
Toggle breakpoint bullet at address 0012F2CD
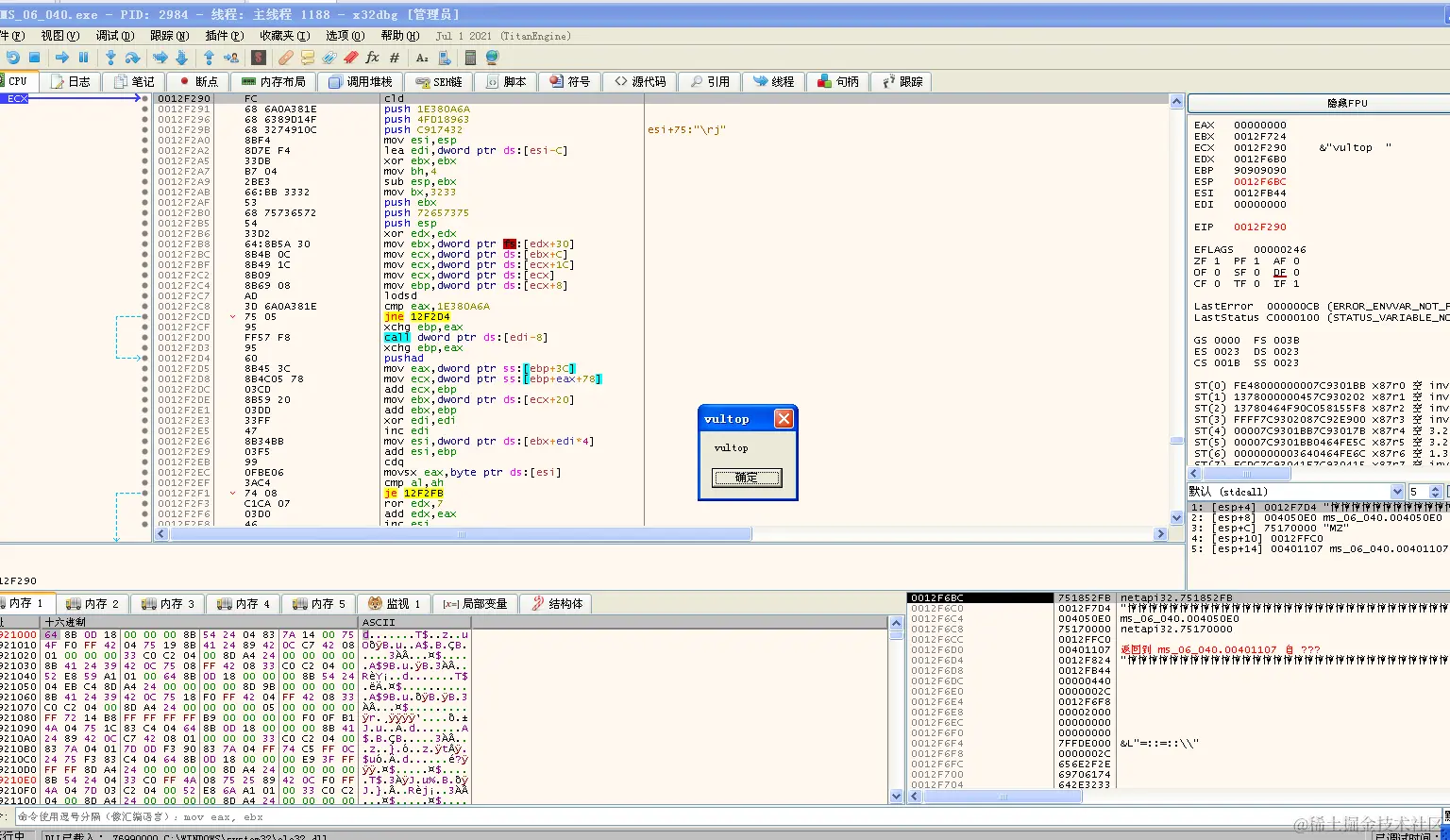coord(144,317)
